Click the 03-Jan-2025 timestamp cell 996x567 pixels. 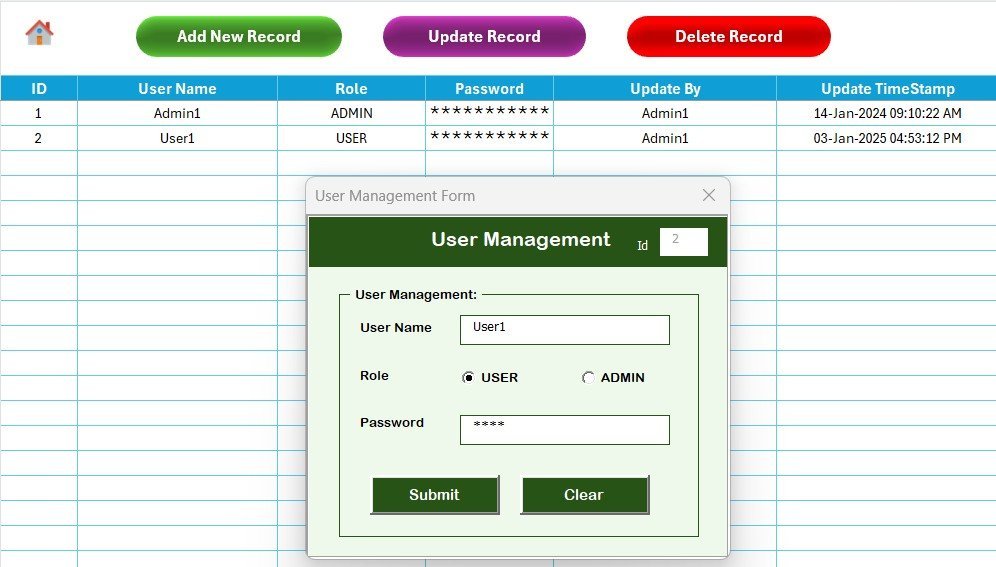click(887, 138)
